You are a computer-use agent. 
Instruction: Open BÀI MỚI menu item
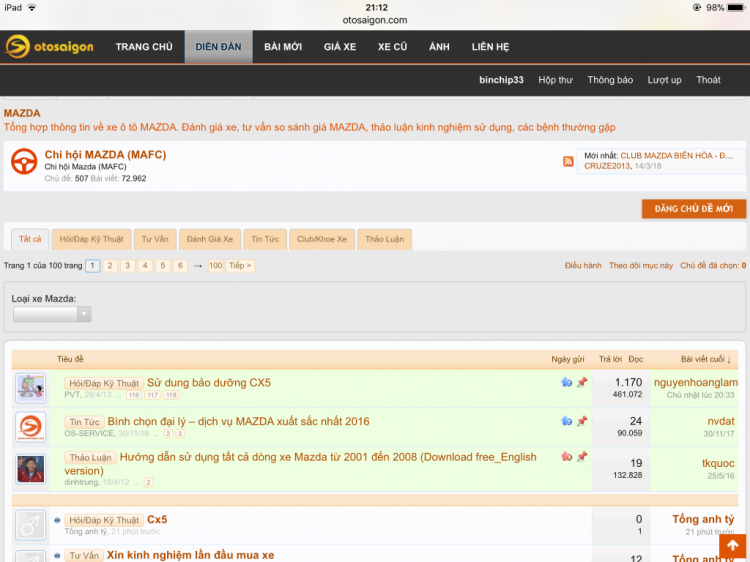click(x=283, y=47)
